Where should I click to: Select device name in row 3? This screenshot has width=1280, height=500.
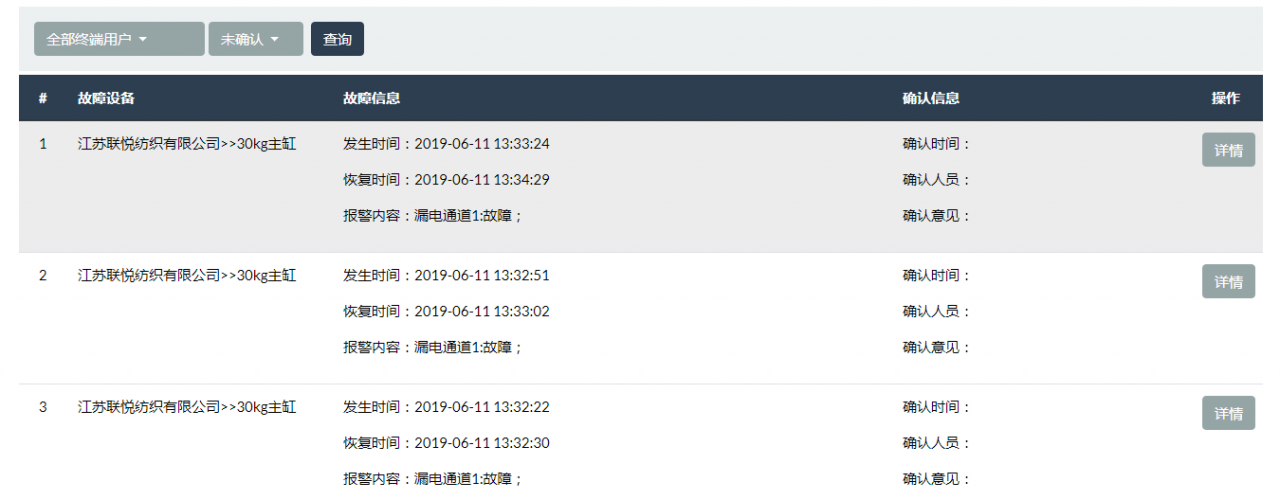point(187,408)
